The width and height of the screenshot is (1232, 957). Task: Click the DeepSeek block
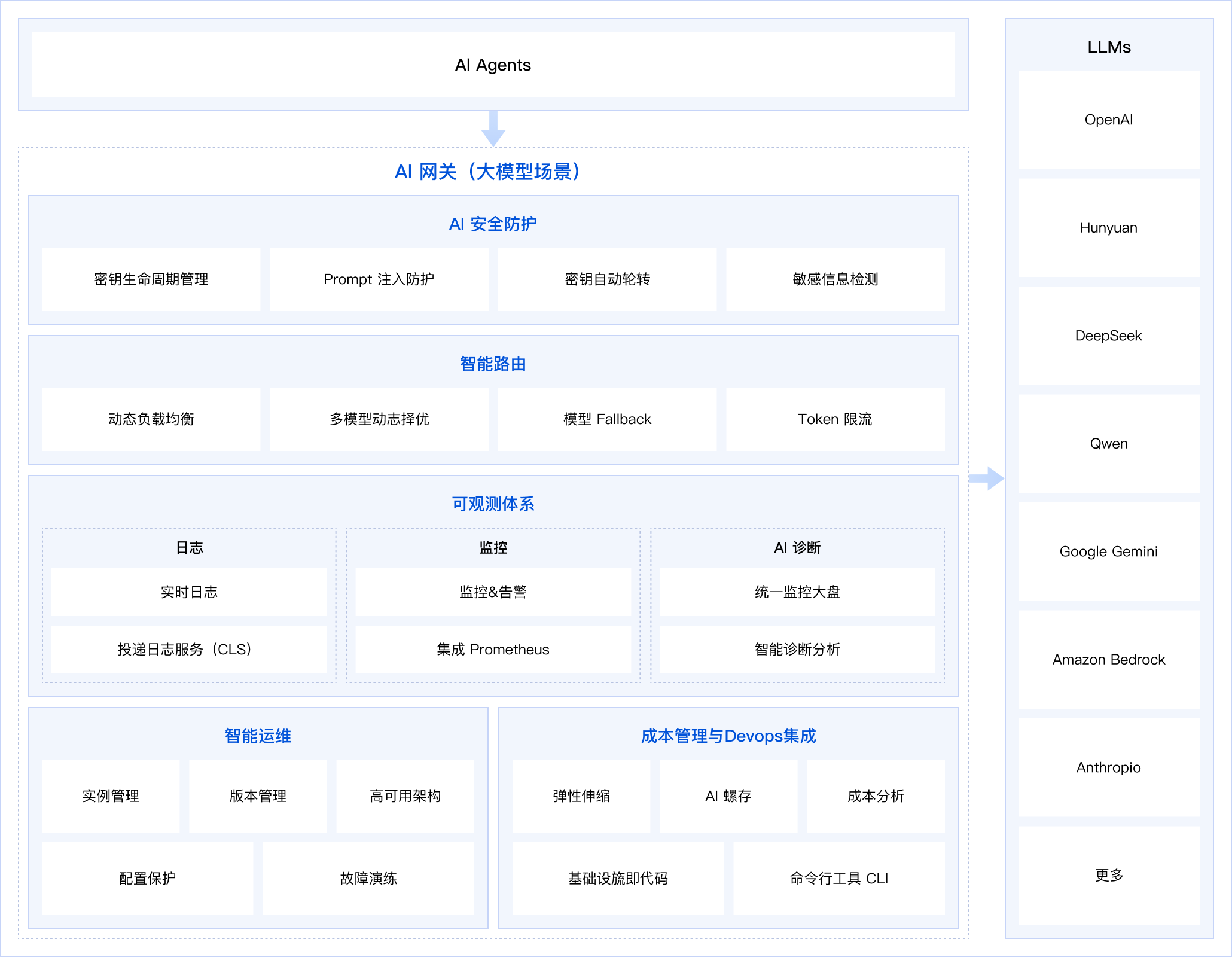(1108, 336)
